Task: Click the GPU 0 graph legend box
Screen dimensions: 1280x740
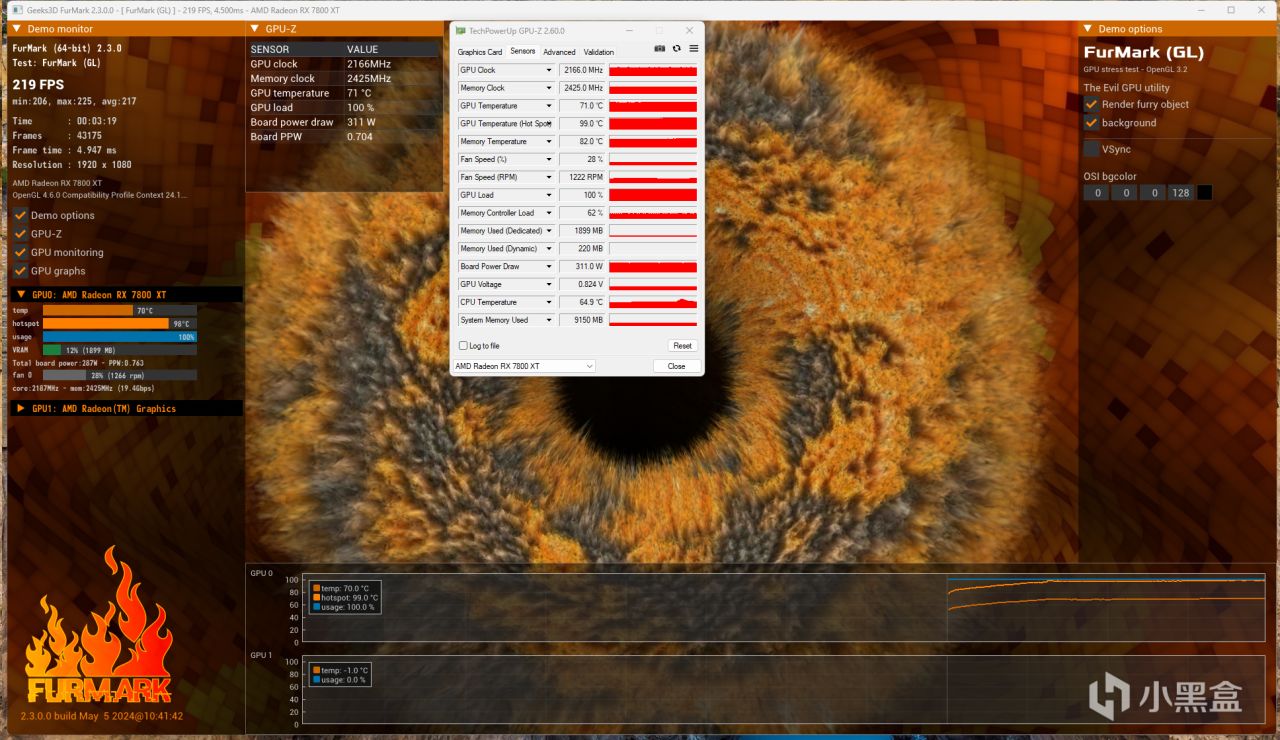Action: click(345, 598)
